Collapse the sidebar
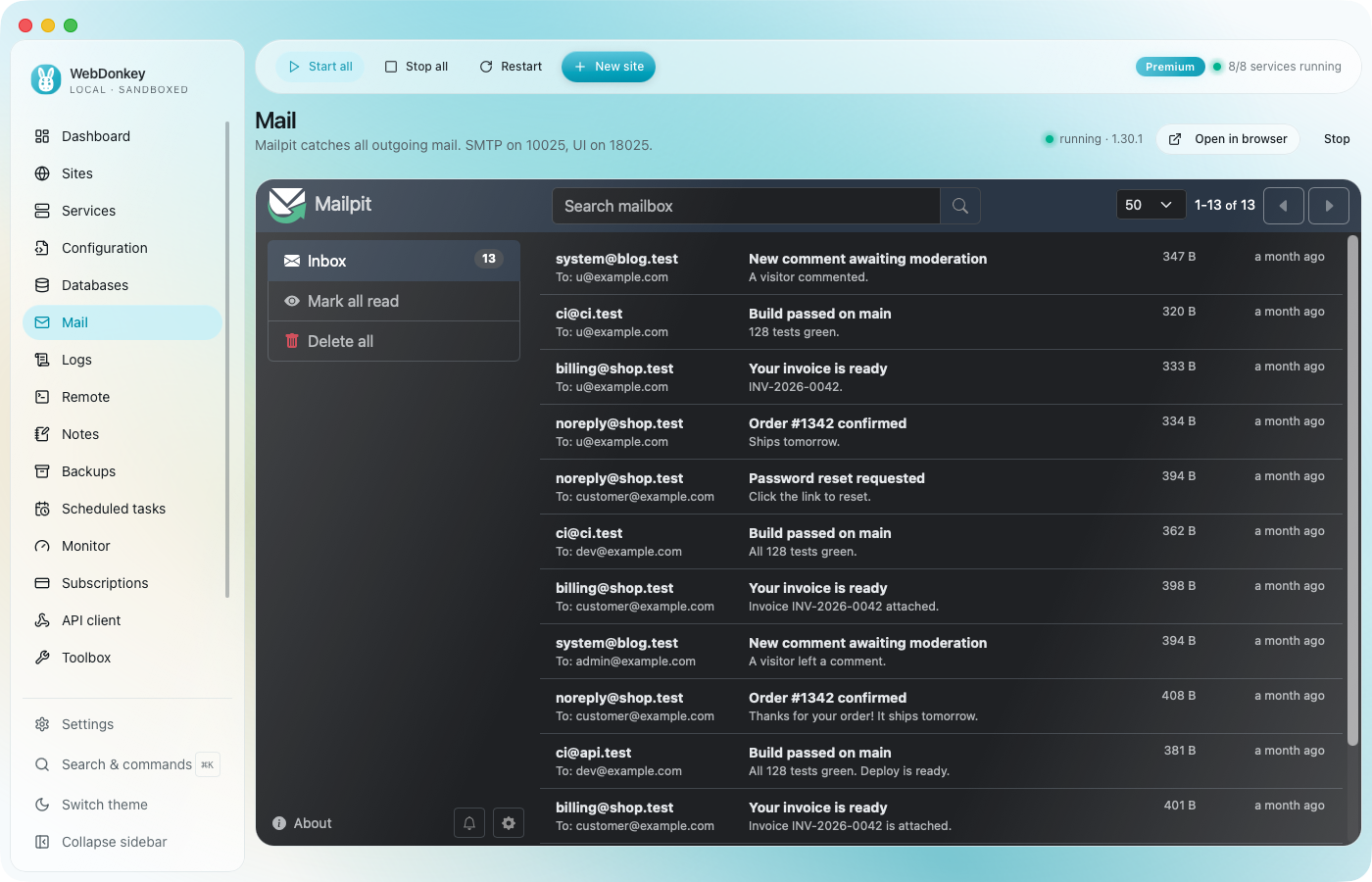 click(122, 842)
